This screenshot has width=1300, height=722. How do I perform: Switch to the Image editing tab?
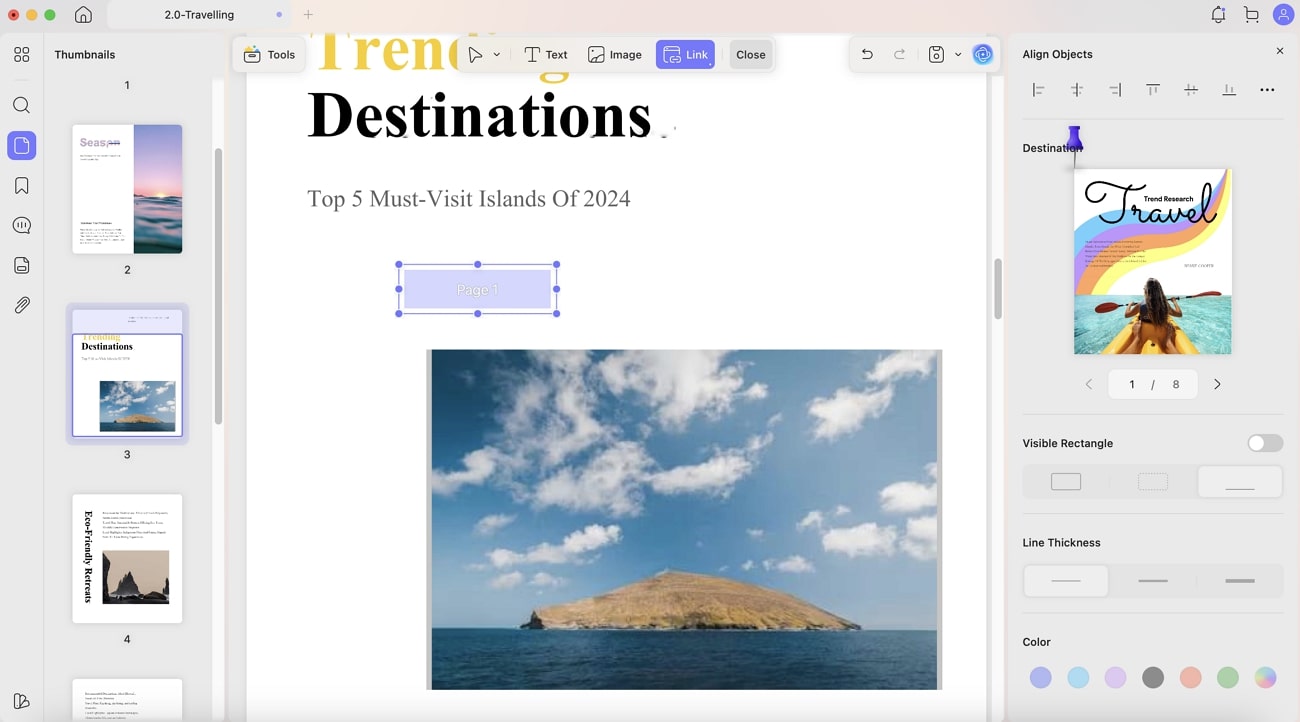(615, 55)
